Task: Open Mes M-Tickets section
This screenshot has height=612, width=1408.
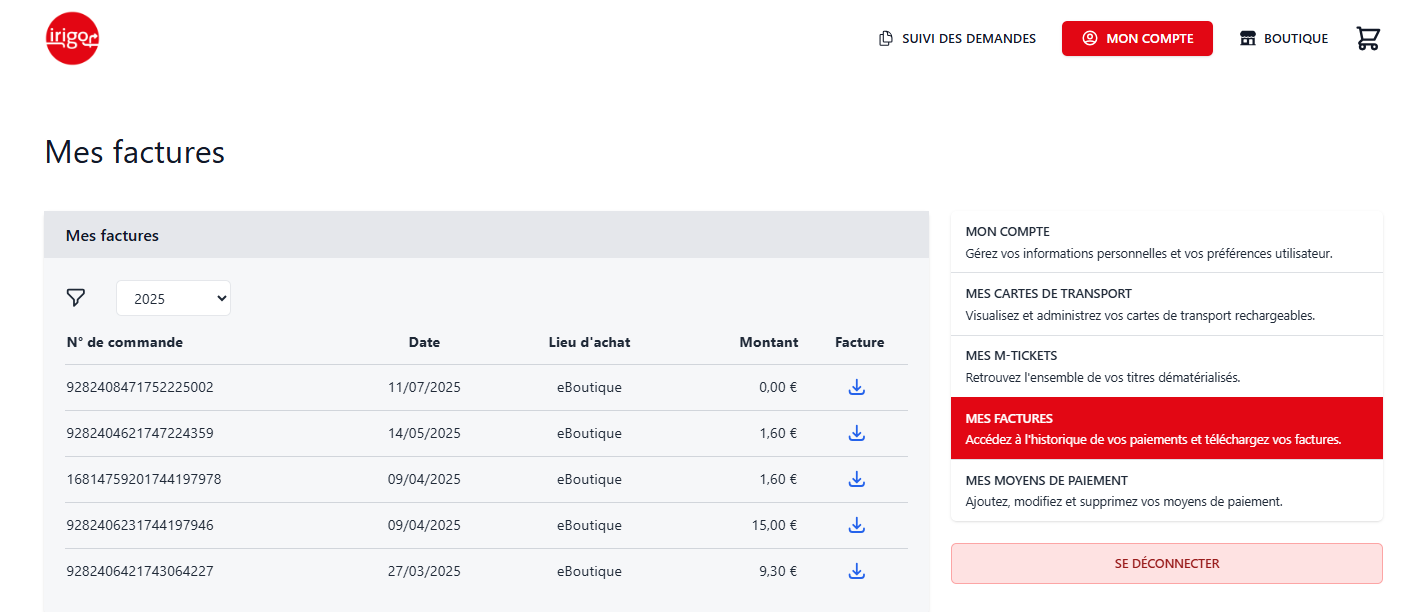Action: pyautogui.click(x=1166, y=366)
